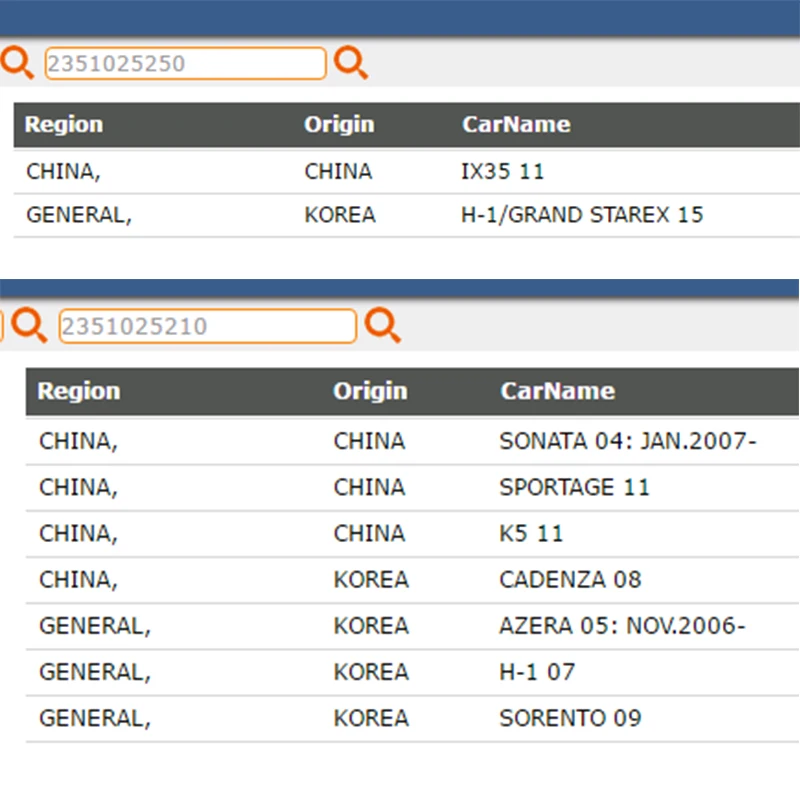Image resolution: width=800 pixels, height=800 pixels.
Task: Select the SPORTAGE 11 row
Action: 412,488
